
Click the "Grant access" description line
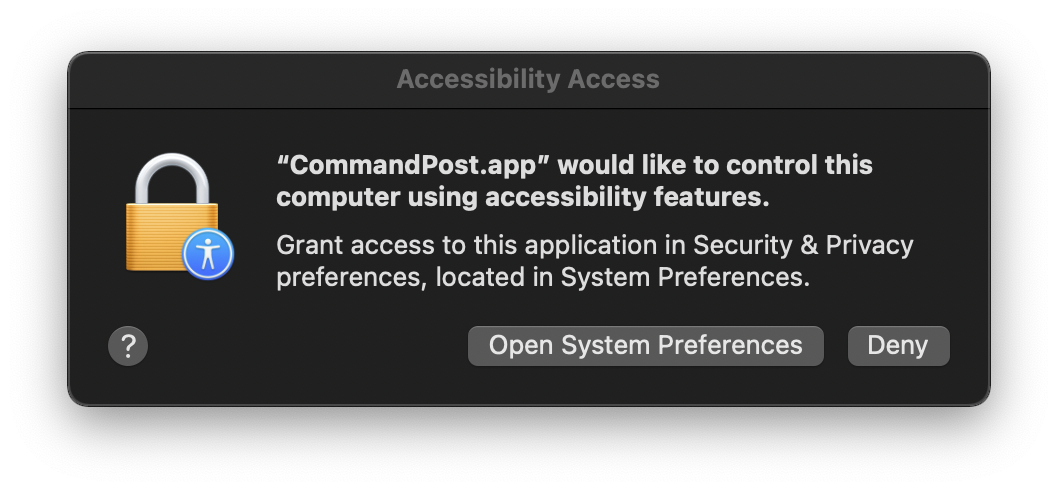pyautogui.click(x=594, y=245)
